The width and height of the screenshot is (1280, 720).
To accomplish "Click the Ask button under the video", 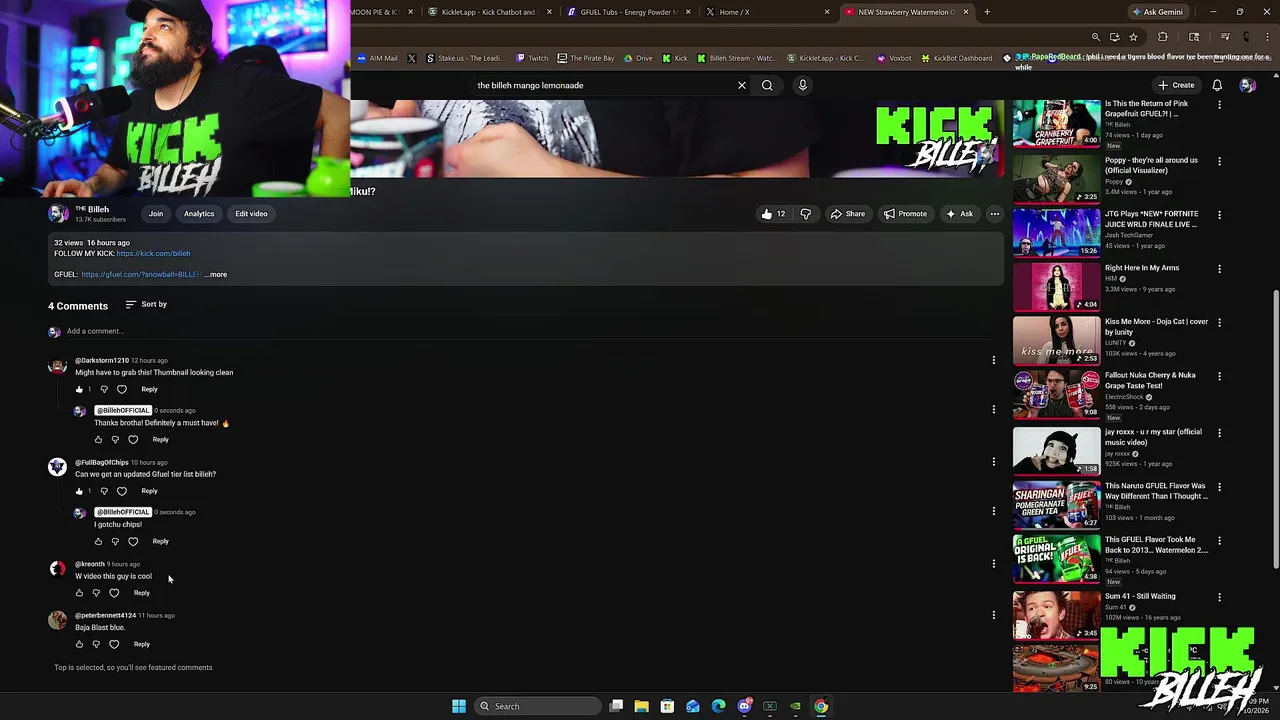I will tap(960, 214).
